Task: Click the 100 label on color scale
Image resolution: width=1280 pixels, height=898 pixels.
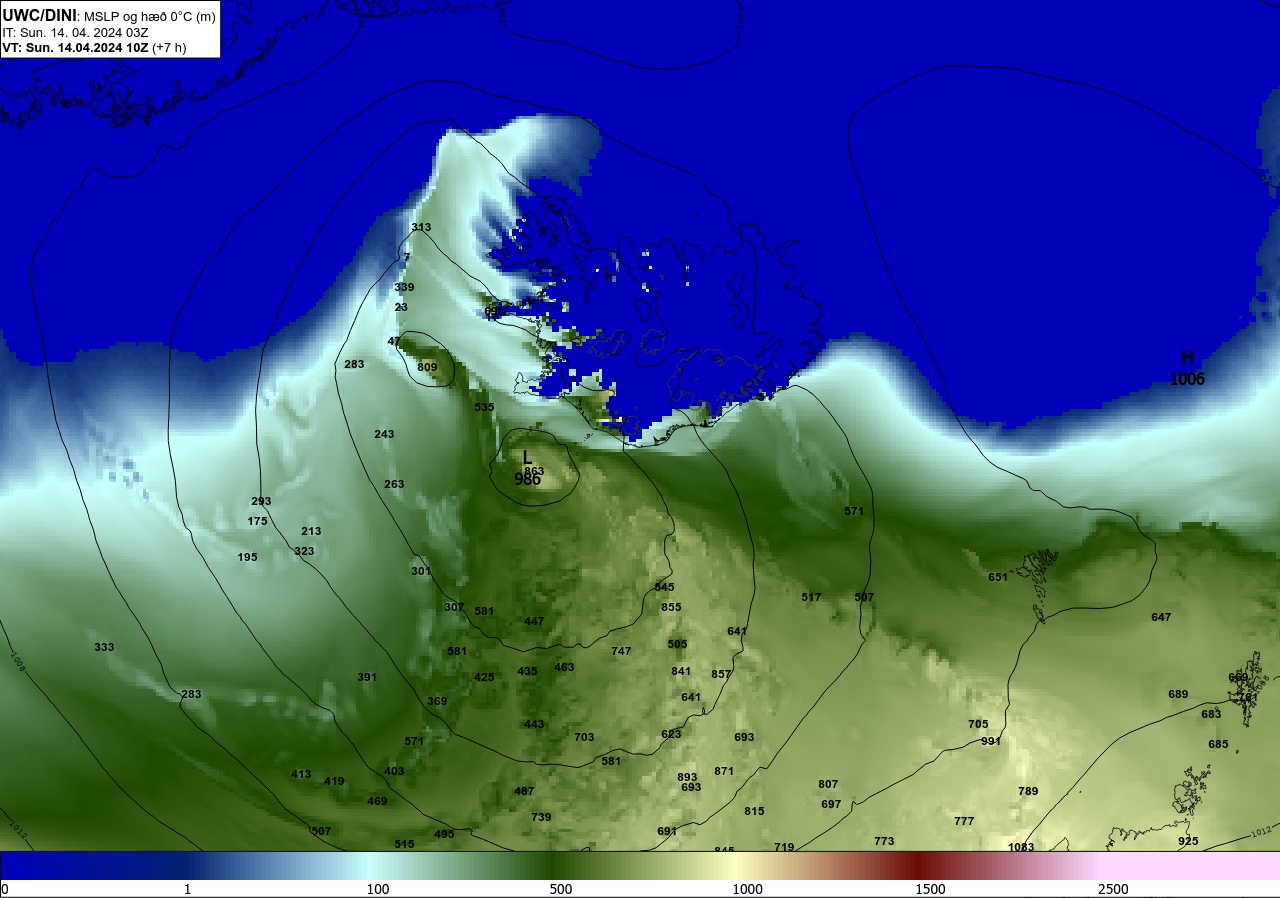Action: [x=378, y=889]
